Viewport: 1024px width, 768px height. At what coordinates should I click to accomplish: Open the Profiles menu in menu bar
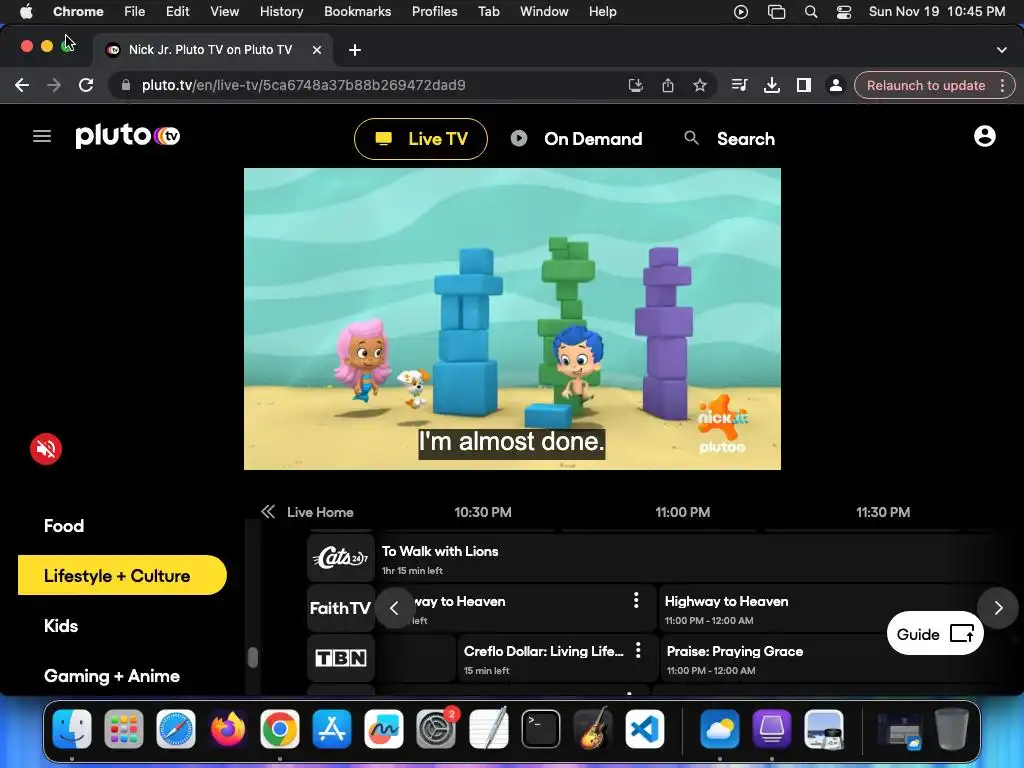pos(434,12)
